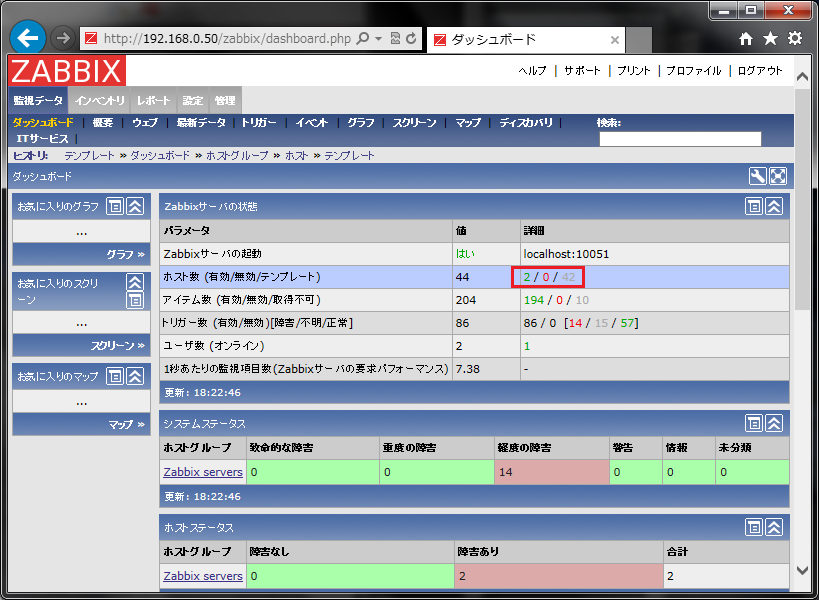This screenshot has height=600, width=819.
Task: Open the グラフ submenu item
Action: [x=361, y=122]
